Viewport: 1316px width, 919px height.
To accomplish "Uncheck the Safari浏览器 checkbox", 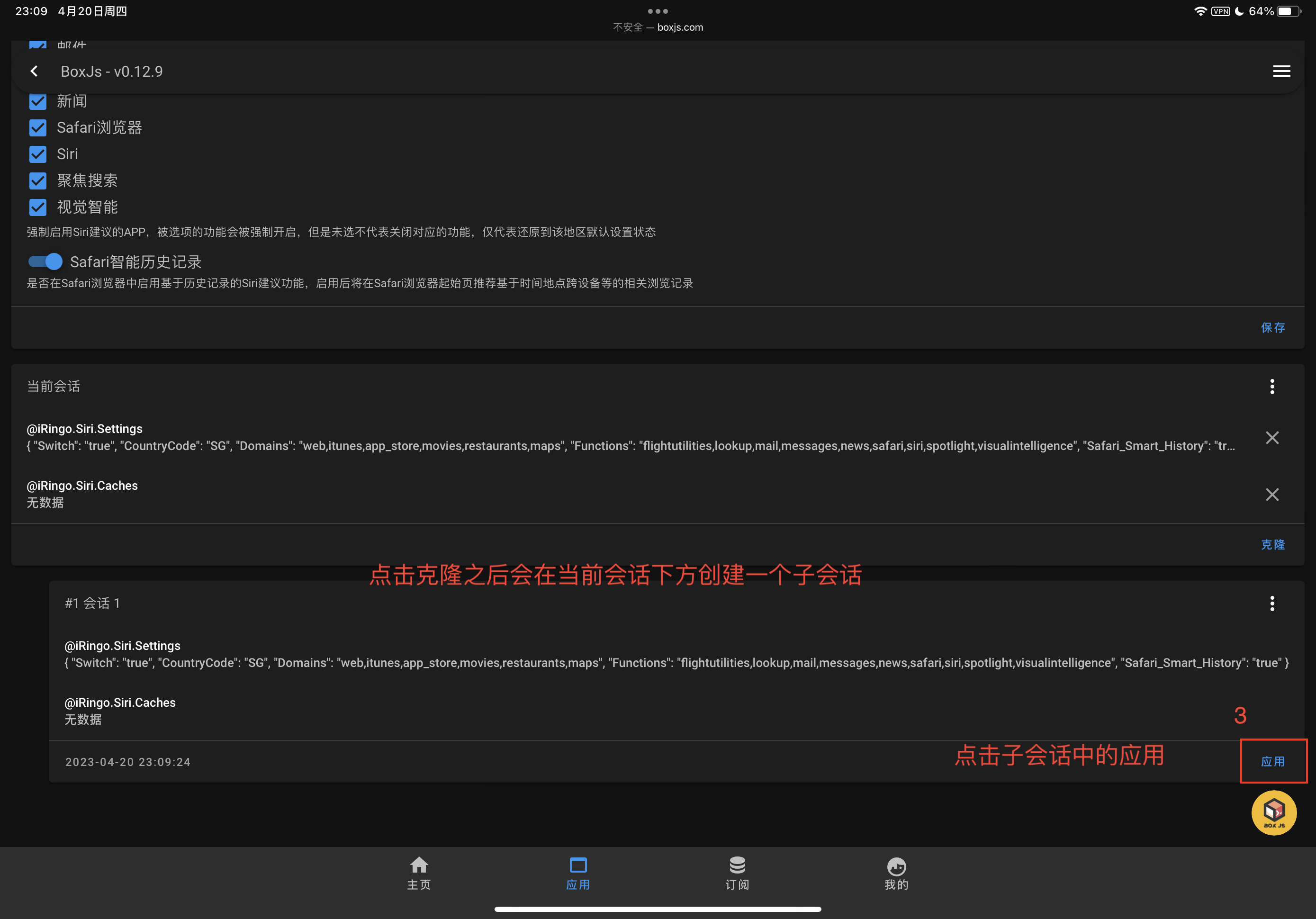I will tap(38, 128).
